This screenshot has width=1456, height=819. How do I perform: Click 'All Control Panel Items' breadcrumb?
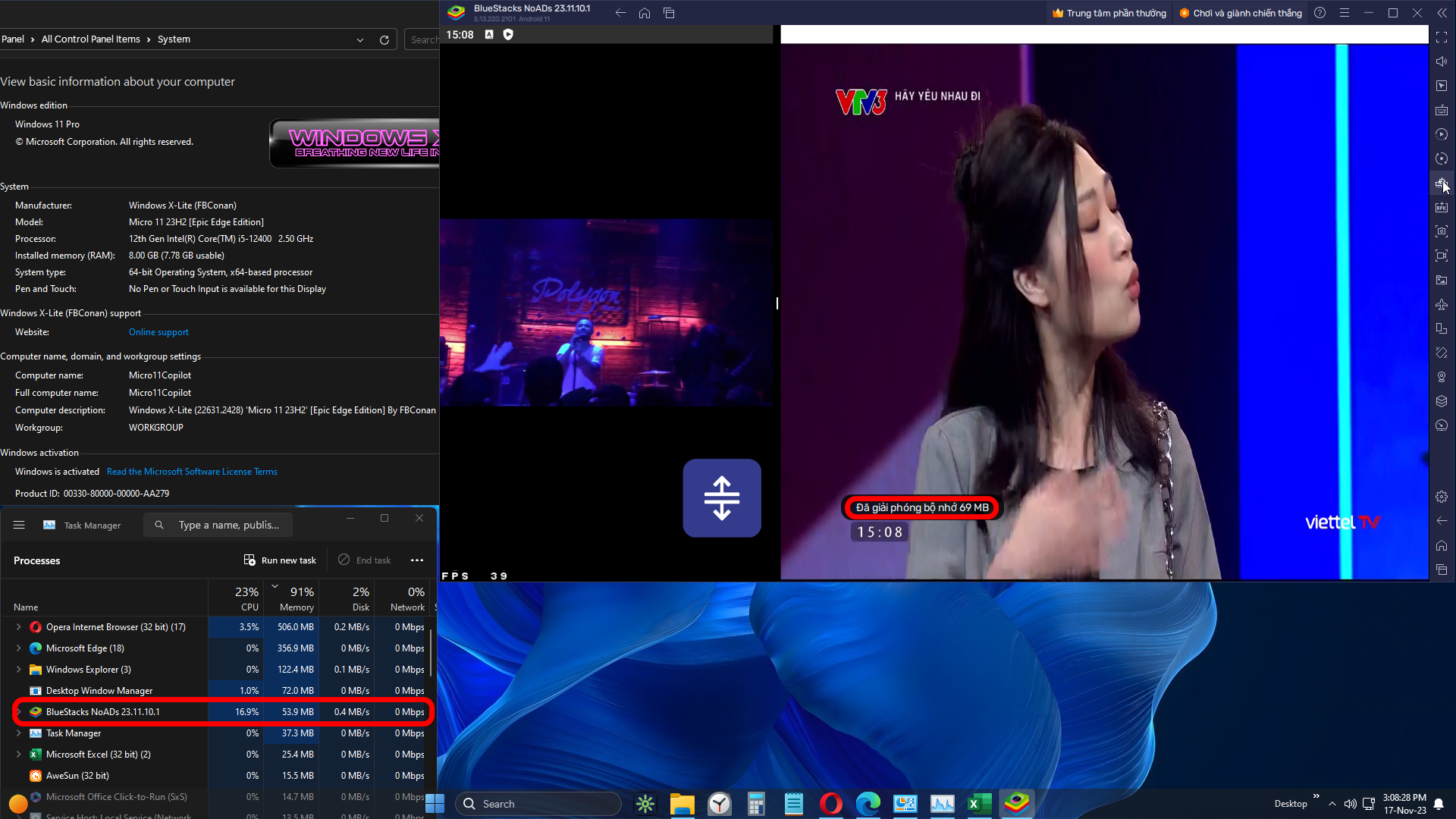91,39
